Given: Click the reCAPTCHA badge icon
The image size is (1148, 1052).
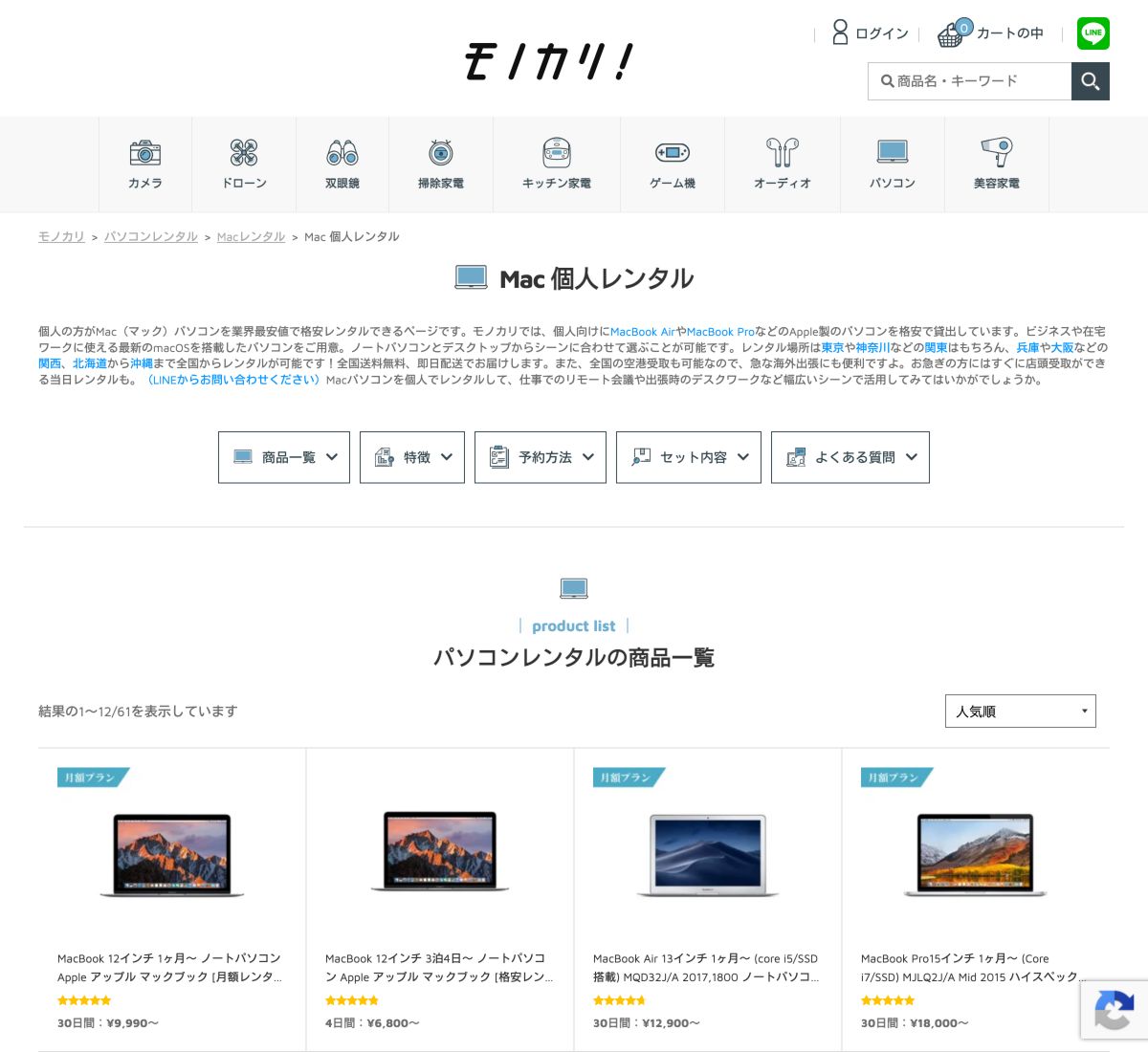Looking at the screenshot, I should pos(1114,1010).
